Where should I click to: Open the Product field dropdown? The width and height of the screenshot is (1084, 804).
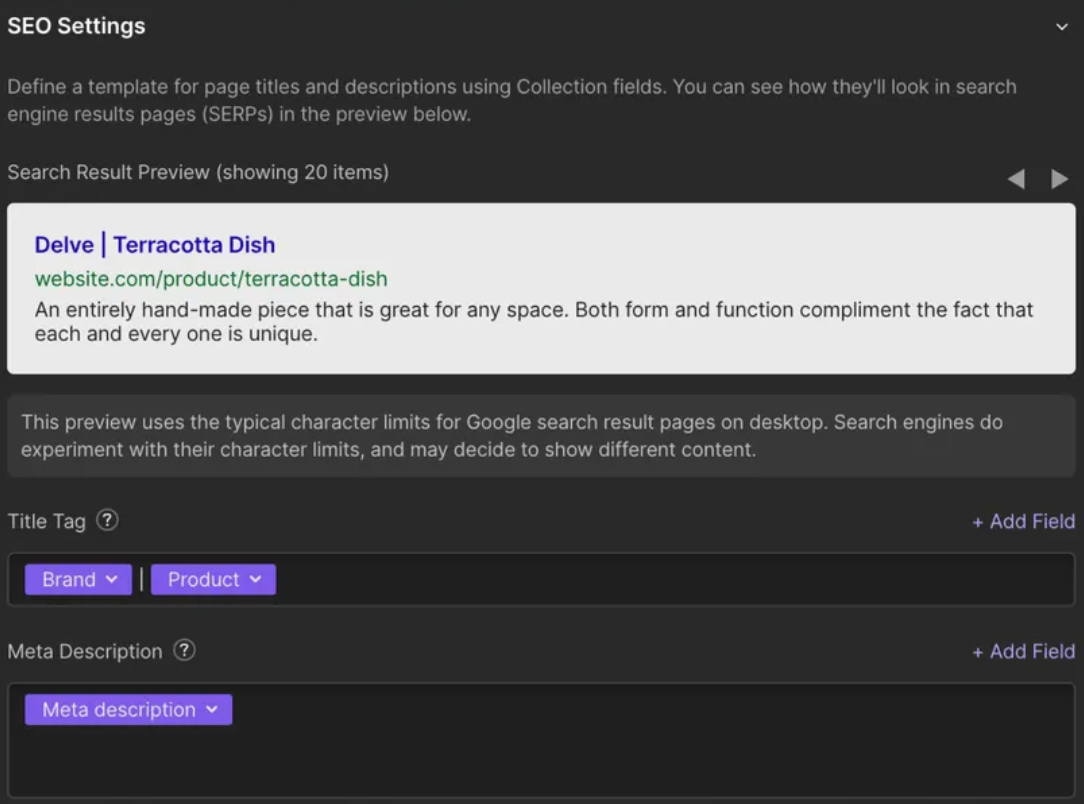(x=213, y=579)
